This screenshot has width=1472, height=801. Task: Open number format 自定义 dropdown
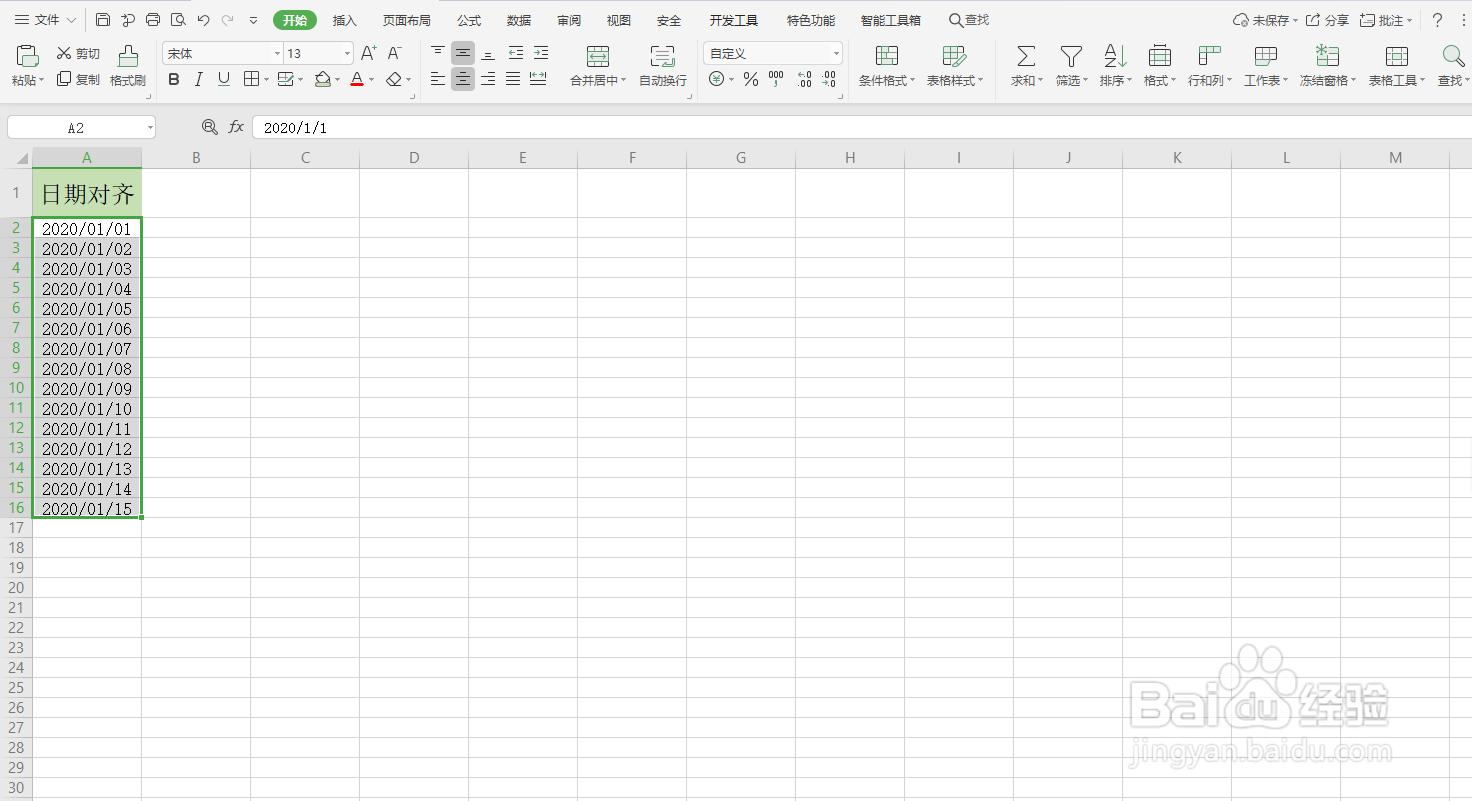(836, 53)
